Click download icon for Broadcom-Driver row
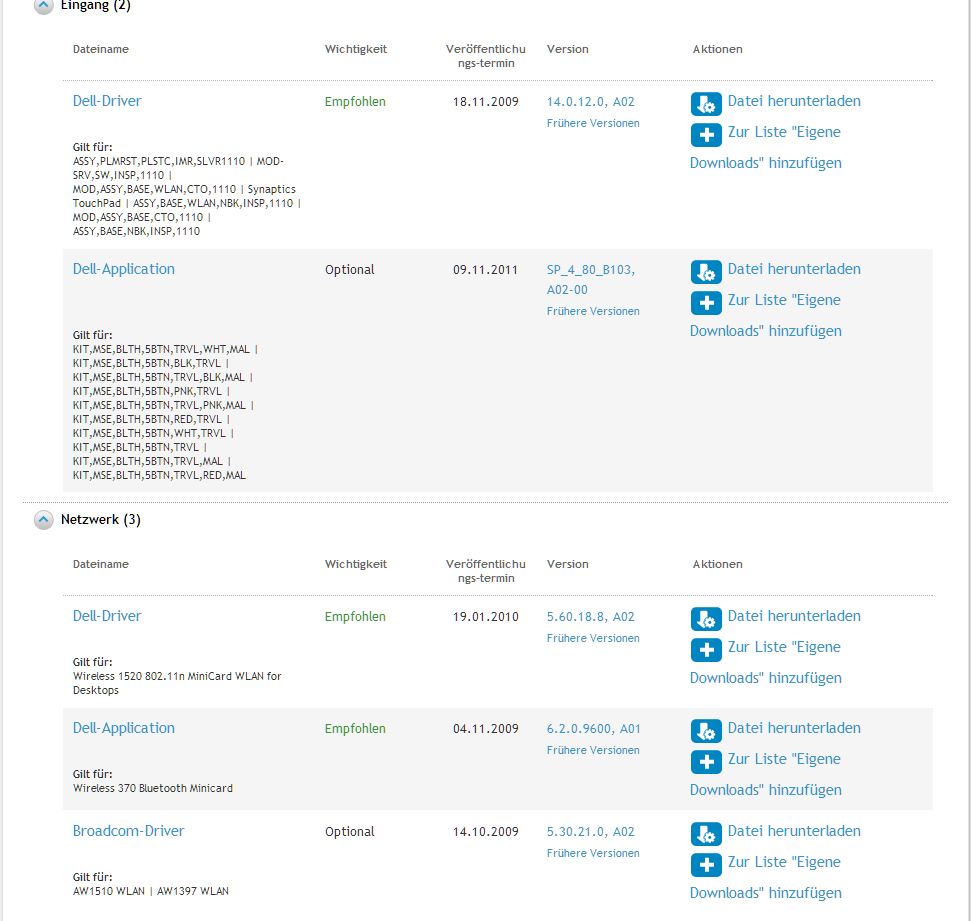971x921 pixels. tap(706, 834)
